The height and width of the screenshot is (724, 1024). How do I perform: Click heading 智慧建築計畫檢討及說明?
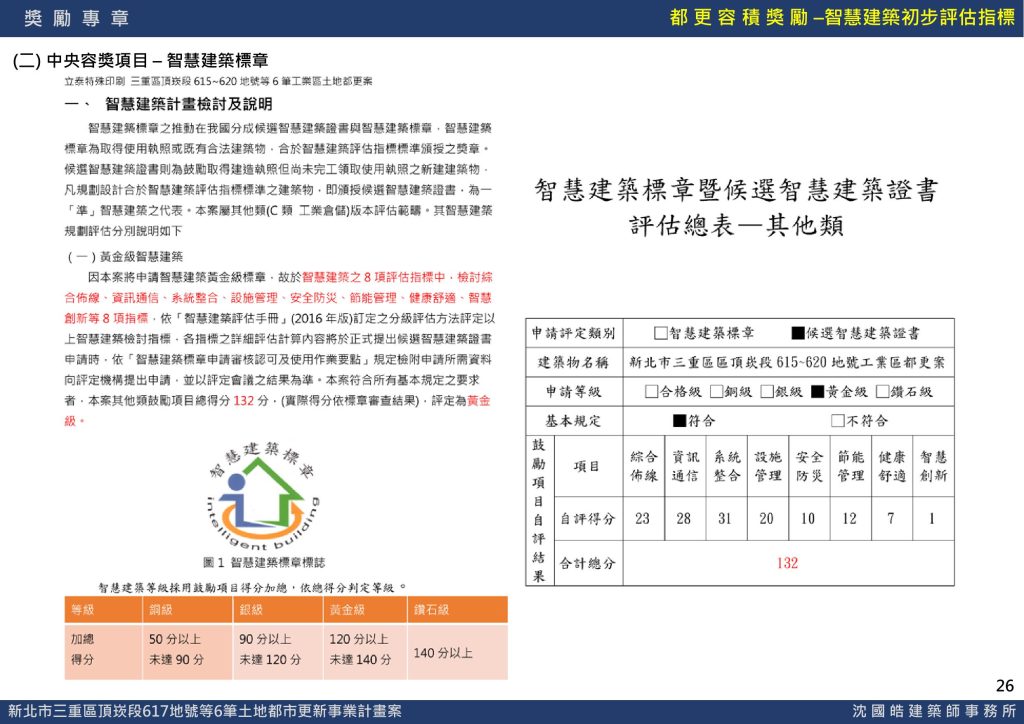pos(189,104)
